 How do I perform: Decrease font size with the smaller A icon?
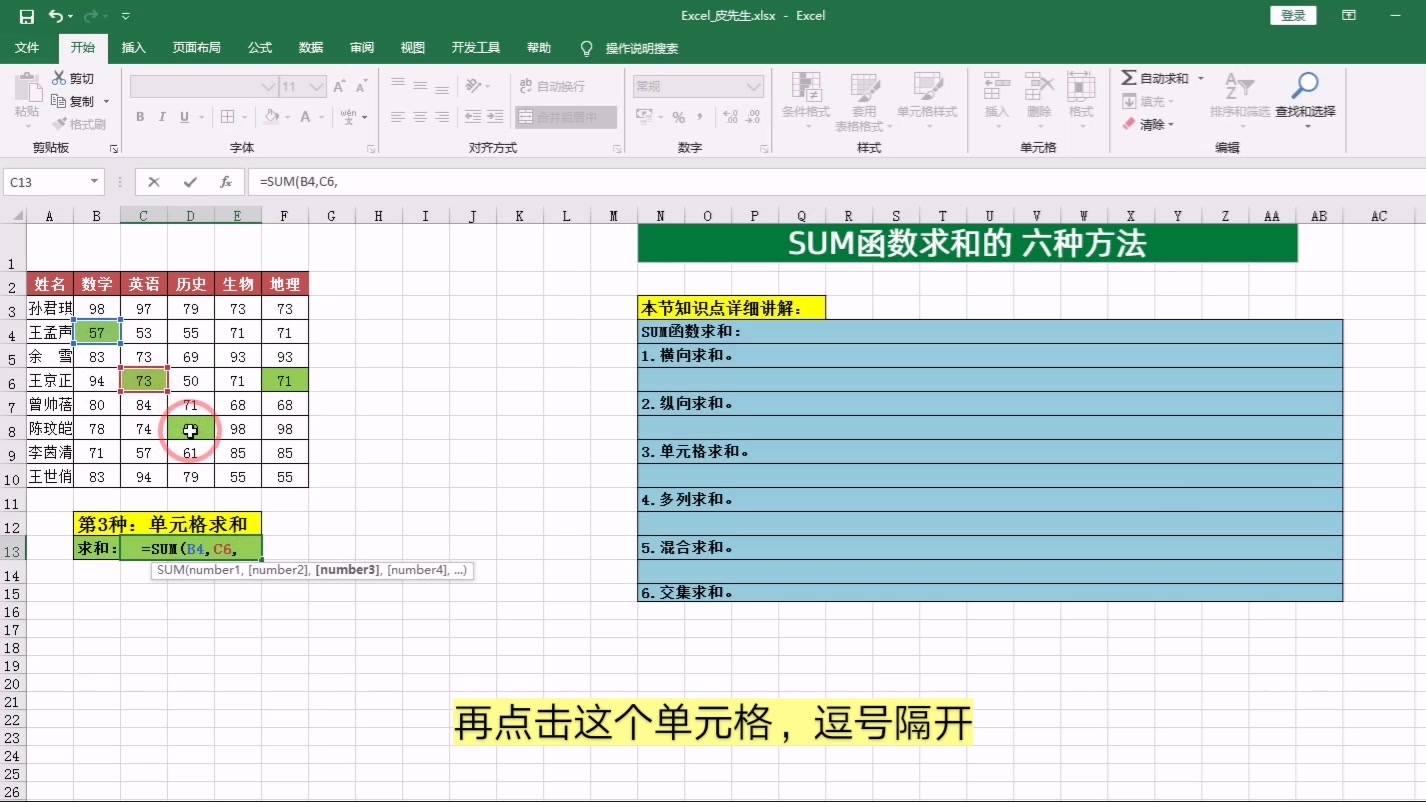click(362, 87)
